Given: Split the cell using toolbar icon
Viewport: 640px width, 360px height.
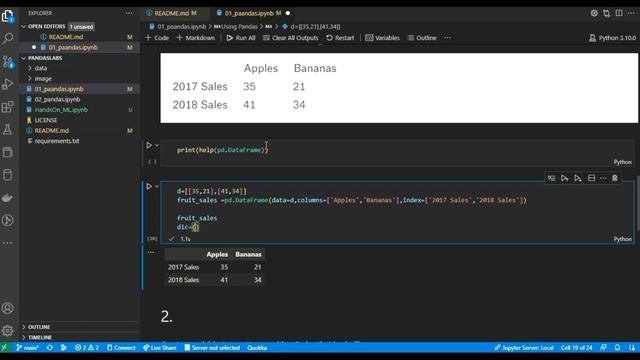Looking at the screenshot, I should point(591,178).
